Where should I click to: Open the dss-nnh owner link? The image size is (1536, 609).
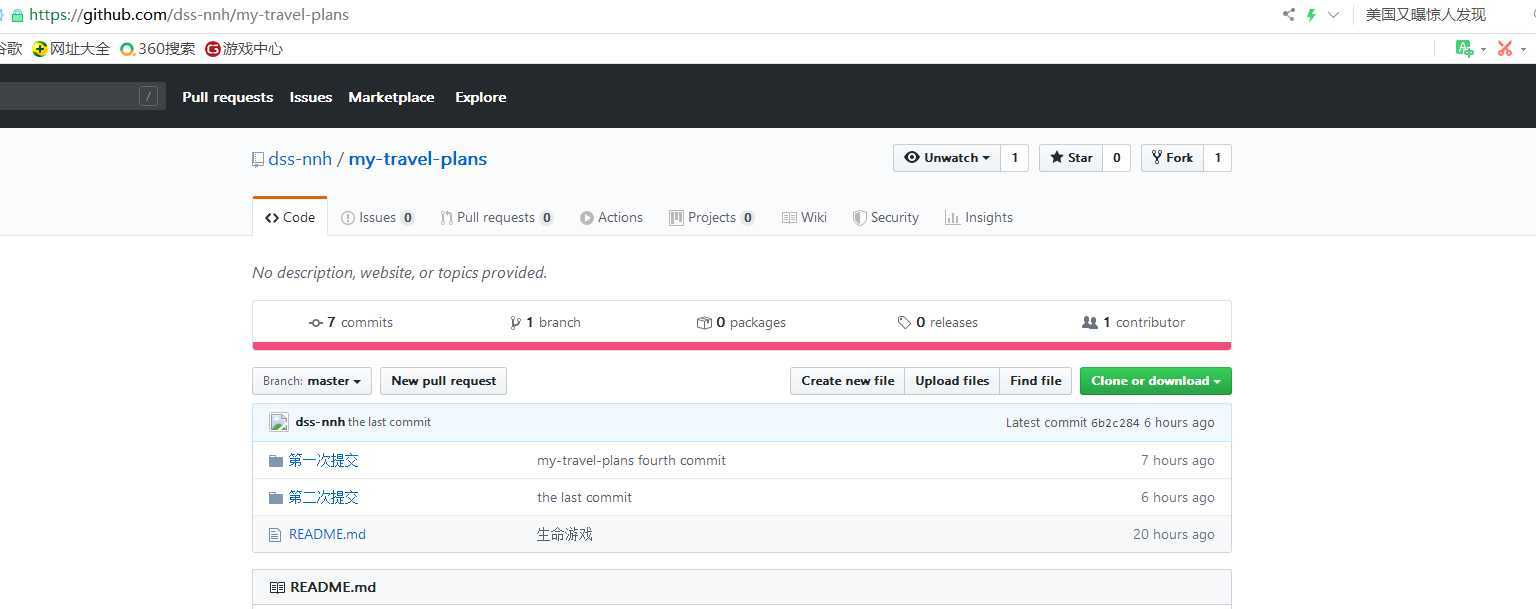coord(300,159)
